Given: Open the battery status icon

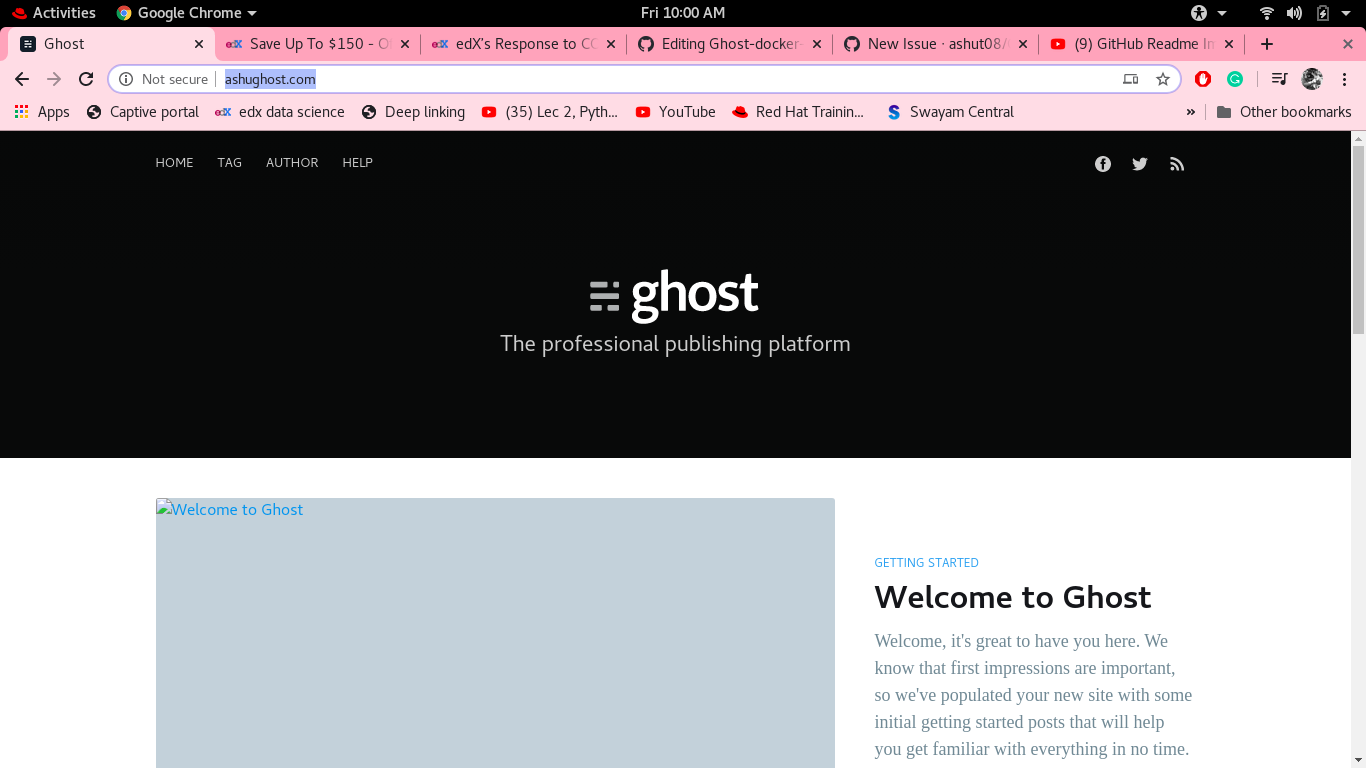Looking at the screenshot, I should pyautogui.click(x=1323, y=13).
